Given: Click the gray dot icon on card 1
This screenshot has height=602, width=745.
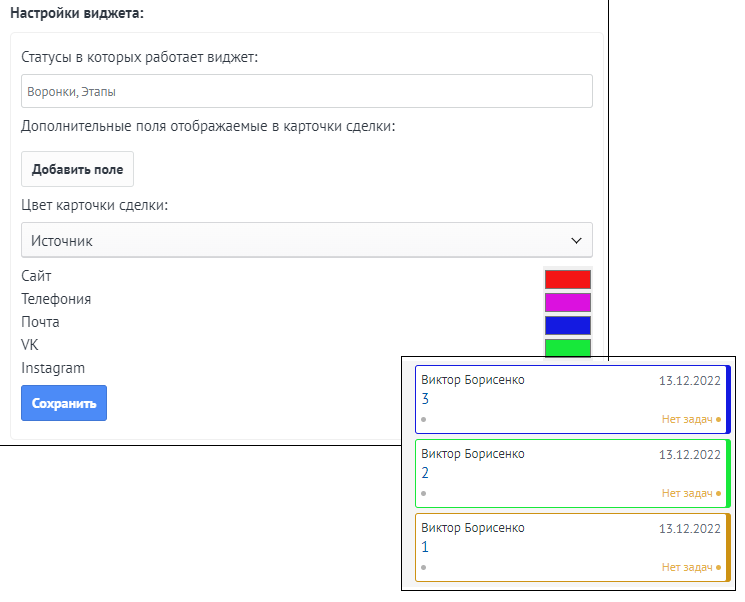Looking at the screenshot, I should (x=423, y=567).
